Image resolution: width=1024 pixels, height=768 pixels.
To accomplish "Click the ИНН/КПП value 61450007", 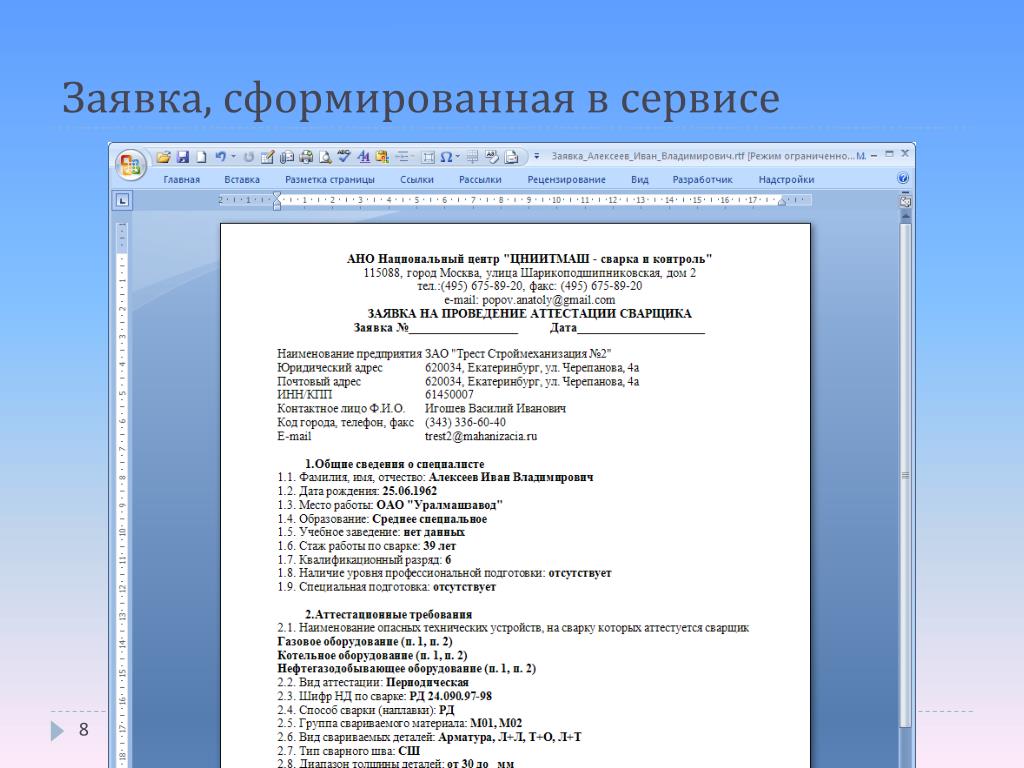I will (449, 394).
